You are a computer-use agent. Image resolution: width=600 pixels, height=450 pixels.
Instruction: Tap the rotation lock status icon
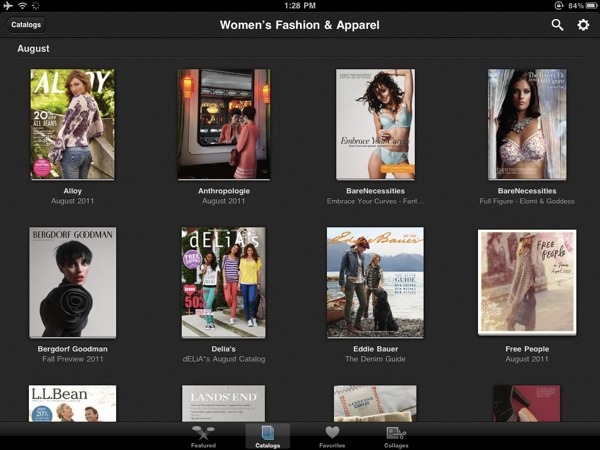click(x=559, y=5)
